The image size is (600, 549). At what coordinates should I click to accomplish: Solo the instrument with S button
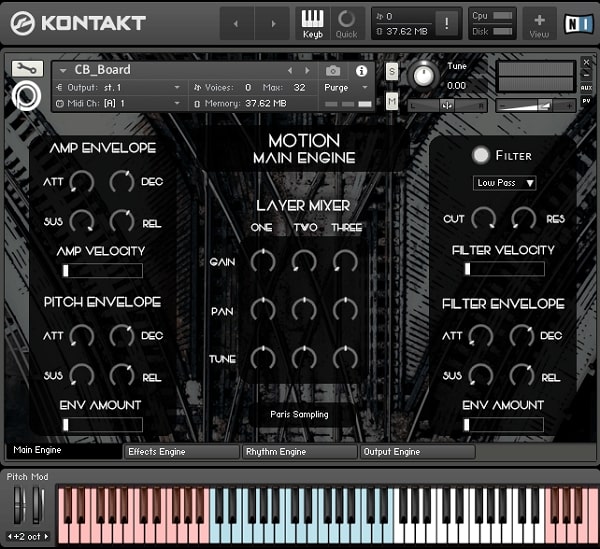click(391, 71)
